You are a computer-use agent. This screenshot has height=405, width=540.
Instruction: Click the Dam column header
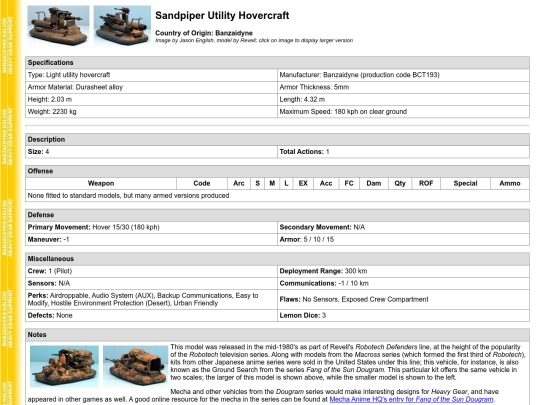(x=374, y=183)
